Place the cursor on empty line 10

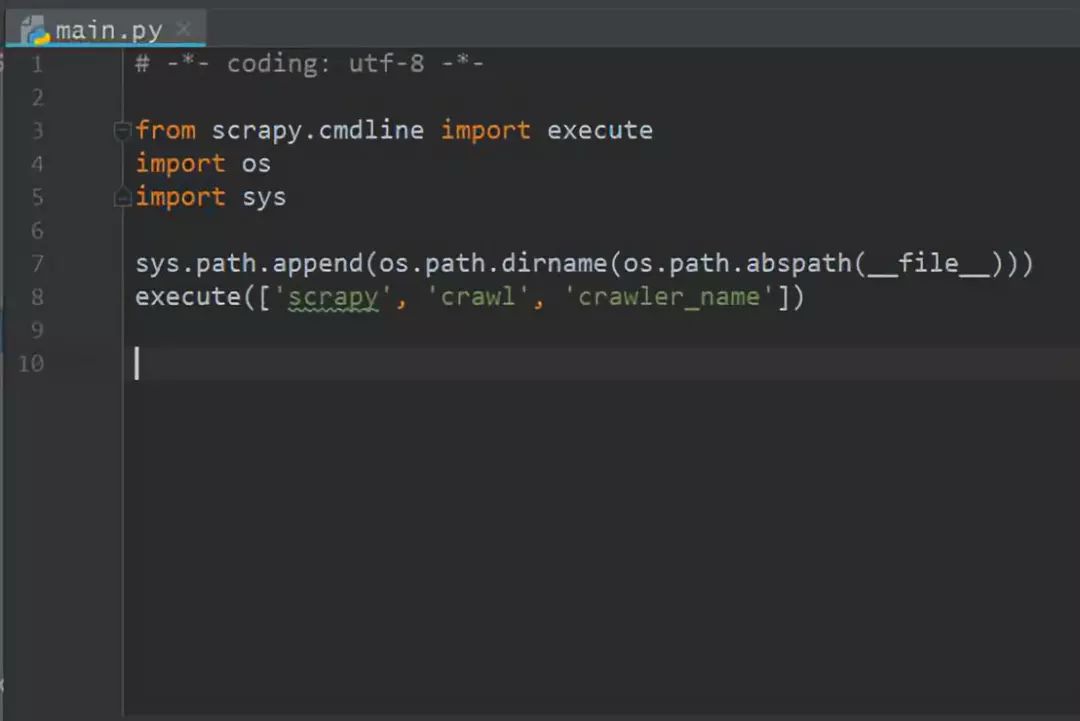coord(606,364)
